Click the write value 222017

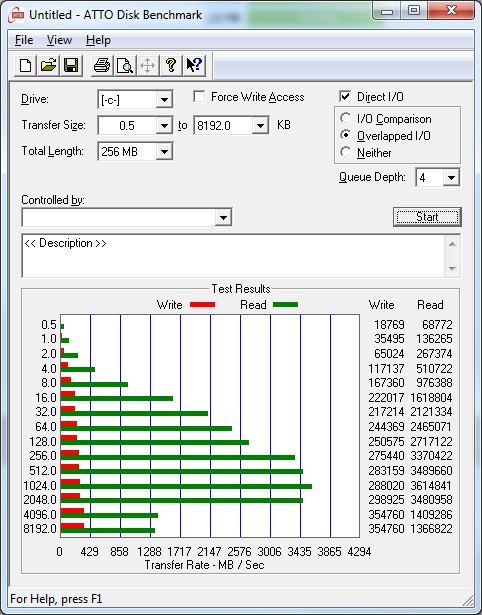(x=386, y=398)
